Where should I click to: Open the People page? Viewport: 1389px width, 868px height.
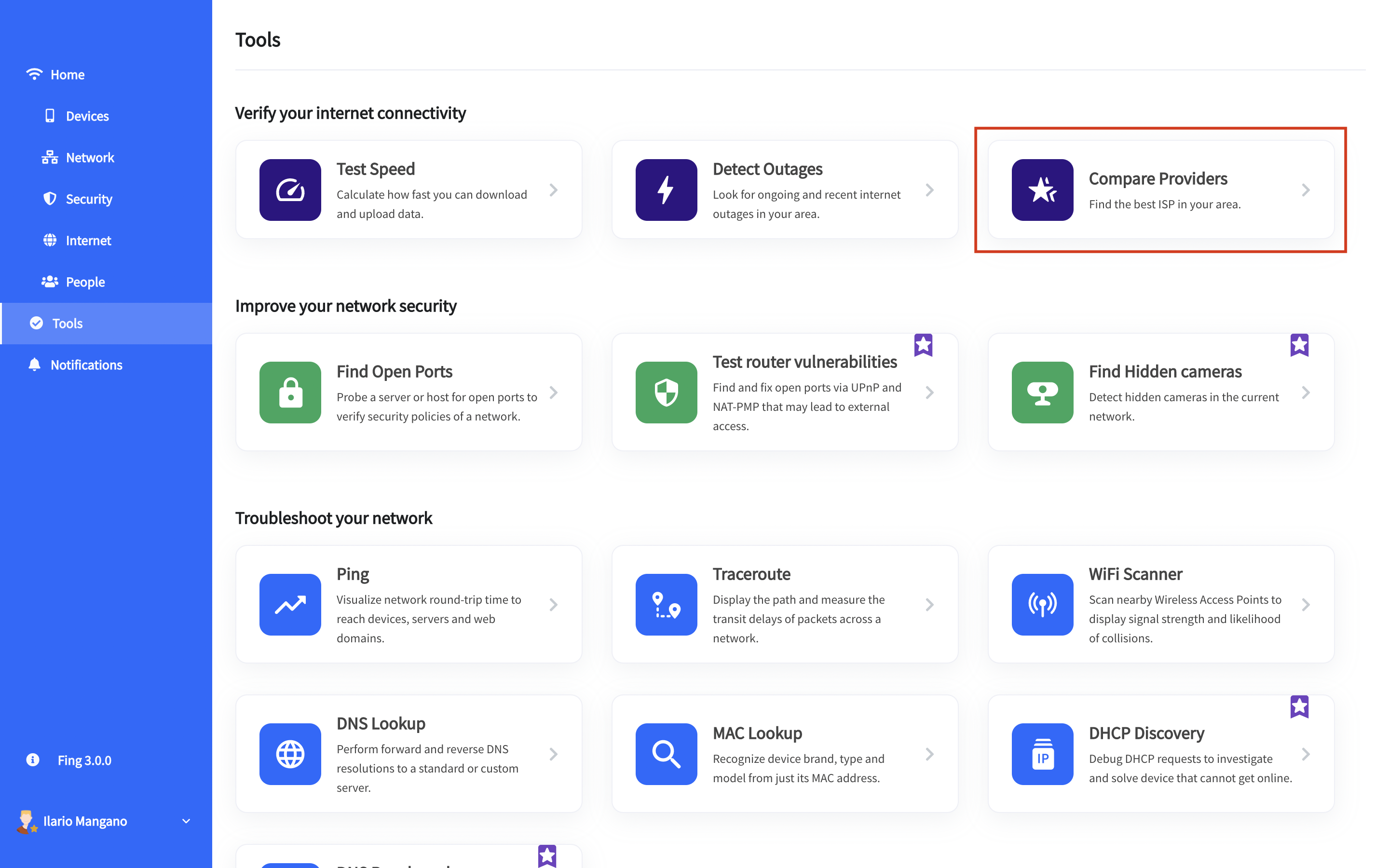pos(106,282)
